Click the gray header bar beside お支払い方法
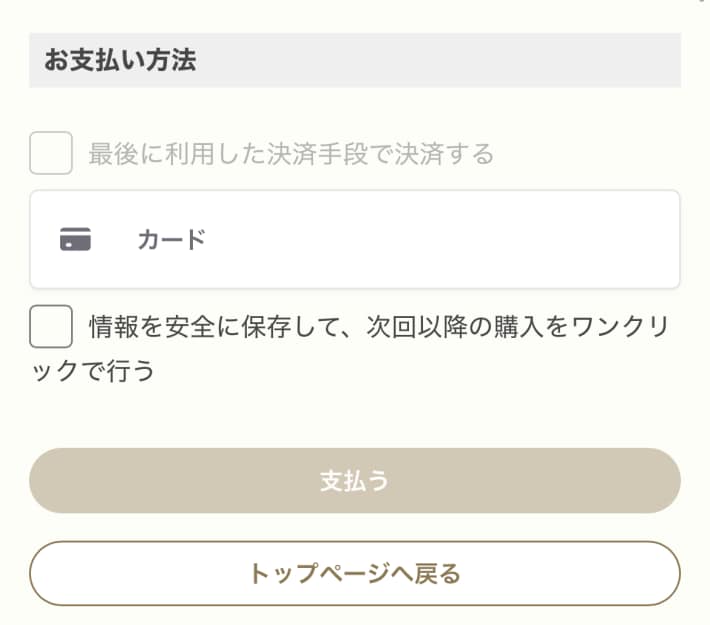 click(437, 60)
